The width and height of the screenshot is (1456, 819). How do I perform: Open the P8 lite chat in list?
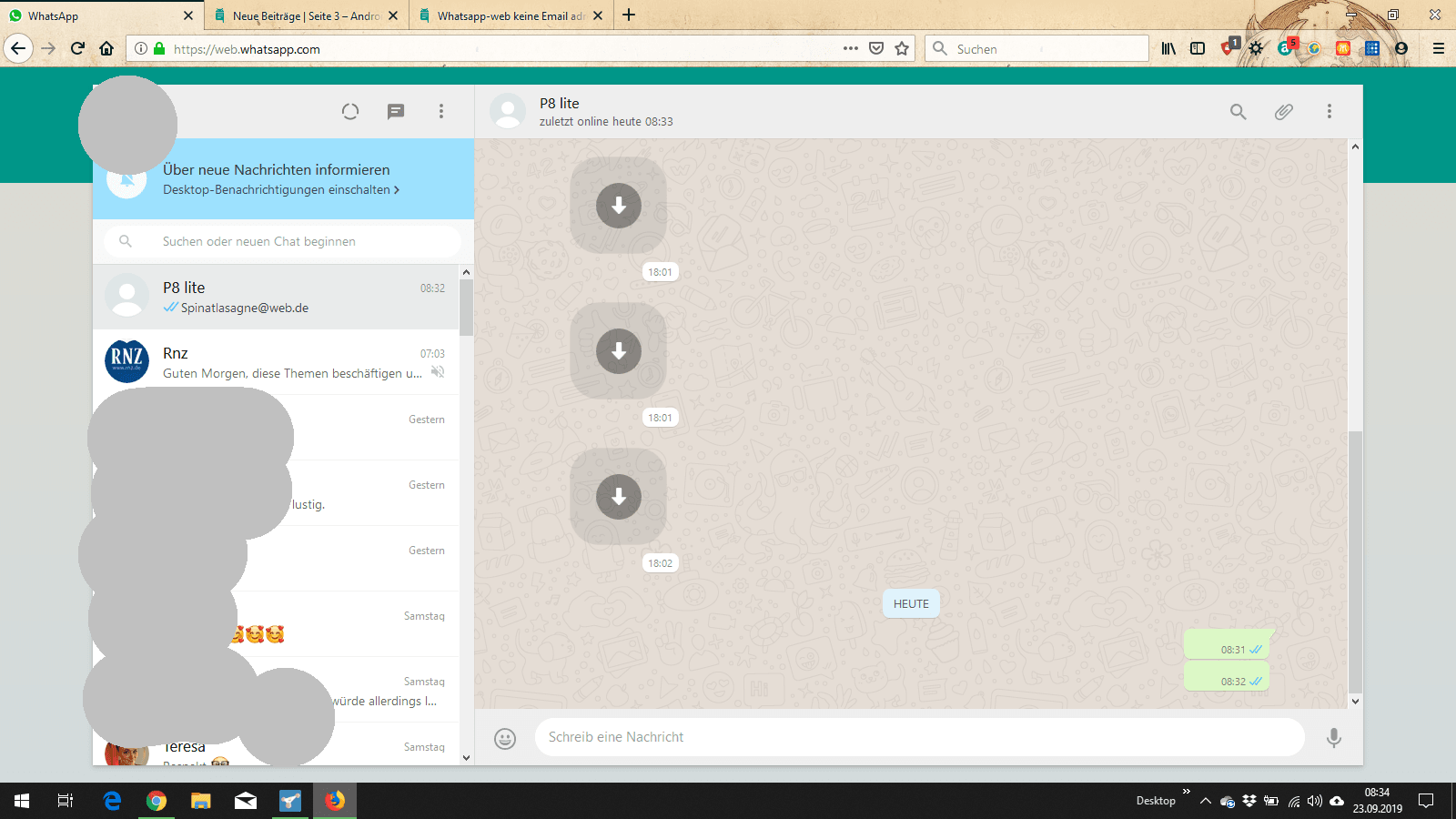pos(276,297)
